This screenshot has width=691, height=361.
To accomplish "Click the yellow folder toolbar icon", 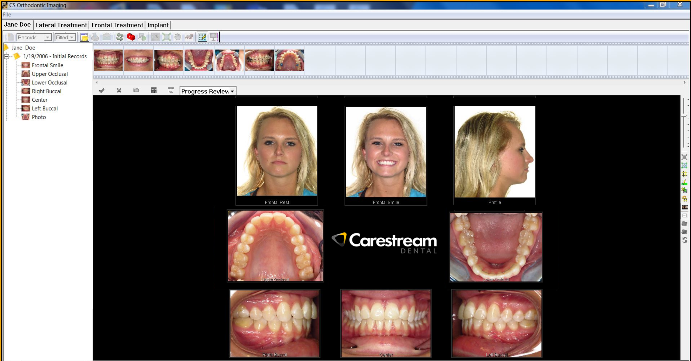I will point(84,37).
